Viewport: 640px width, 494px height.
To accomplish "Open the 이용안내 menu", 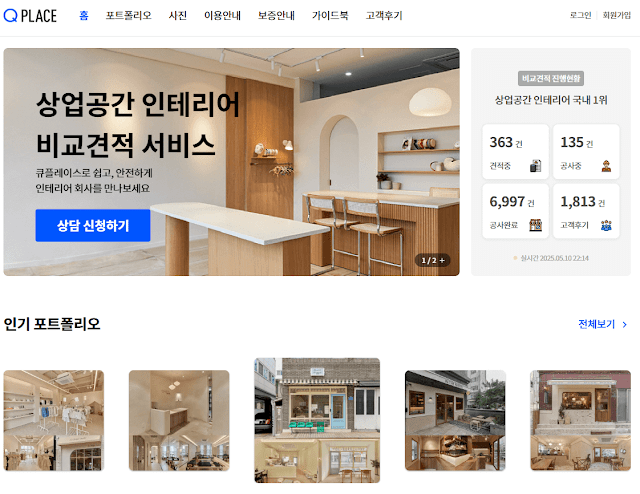I will pos(222,16).
